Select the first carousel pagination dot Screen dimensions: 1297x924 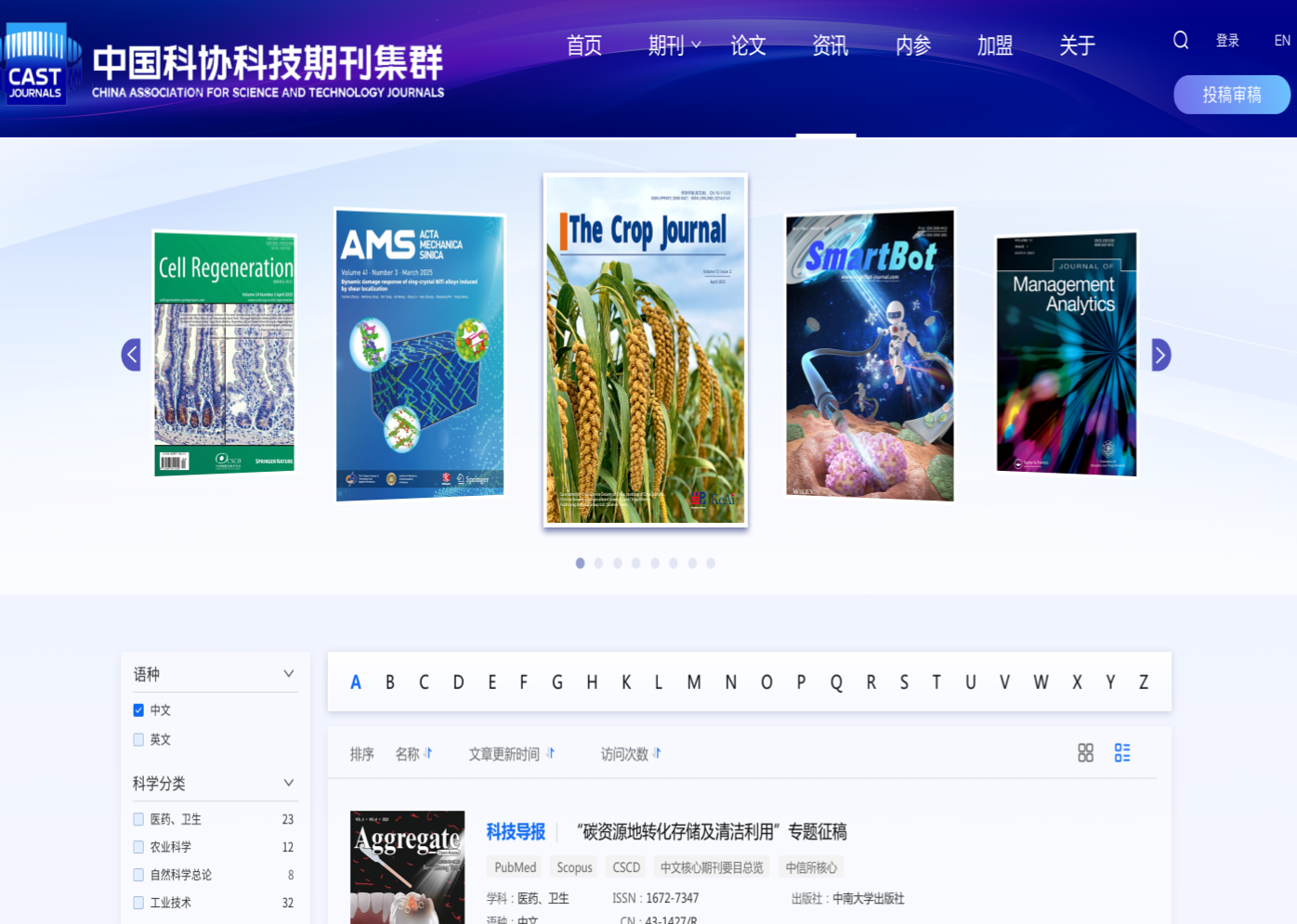coord(580,563)
